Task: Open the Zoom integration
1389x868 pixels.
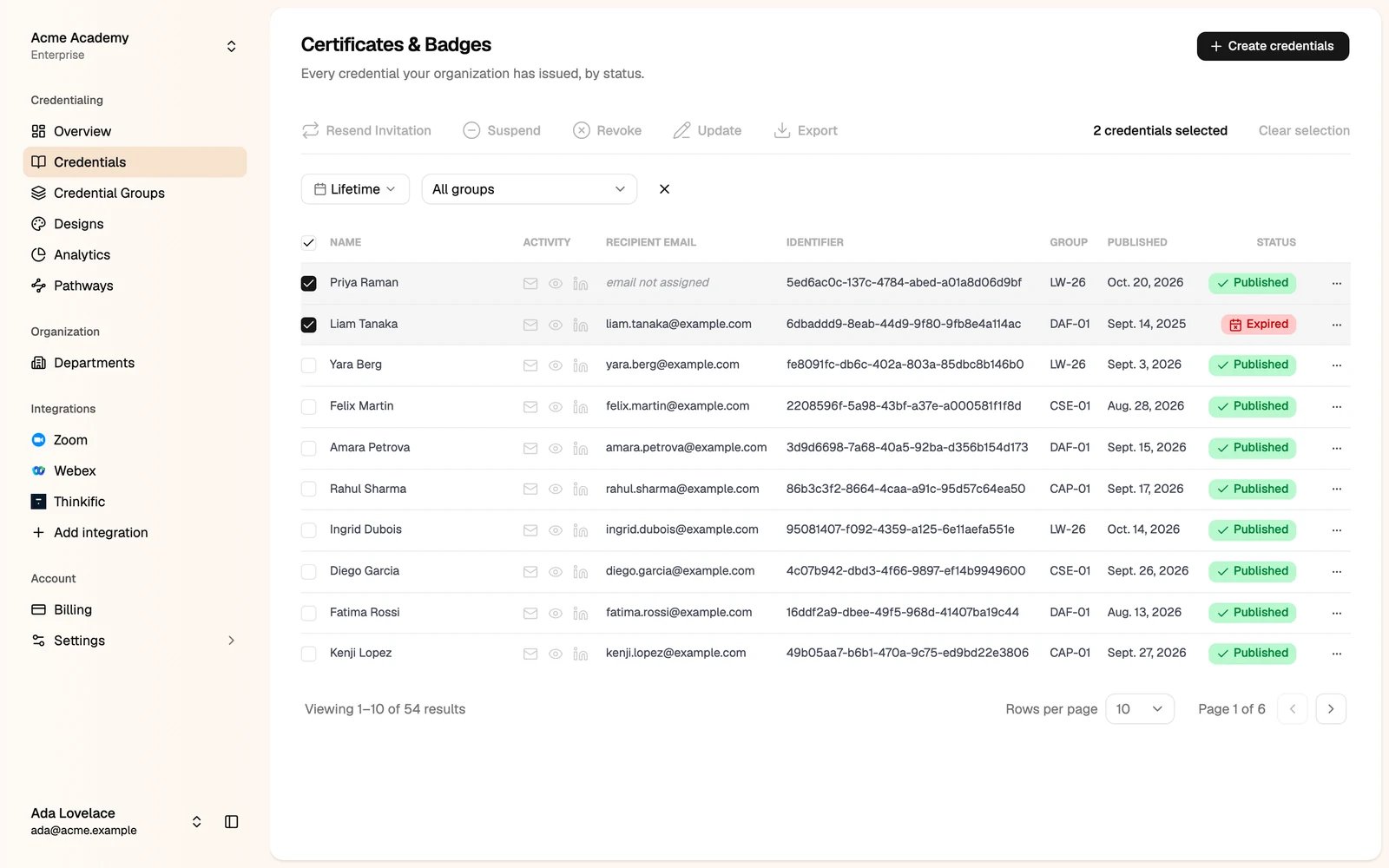Action: pyautogui.click(x=135, y=440)
